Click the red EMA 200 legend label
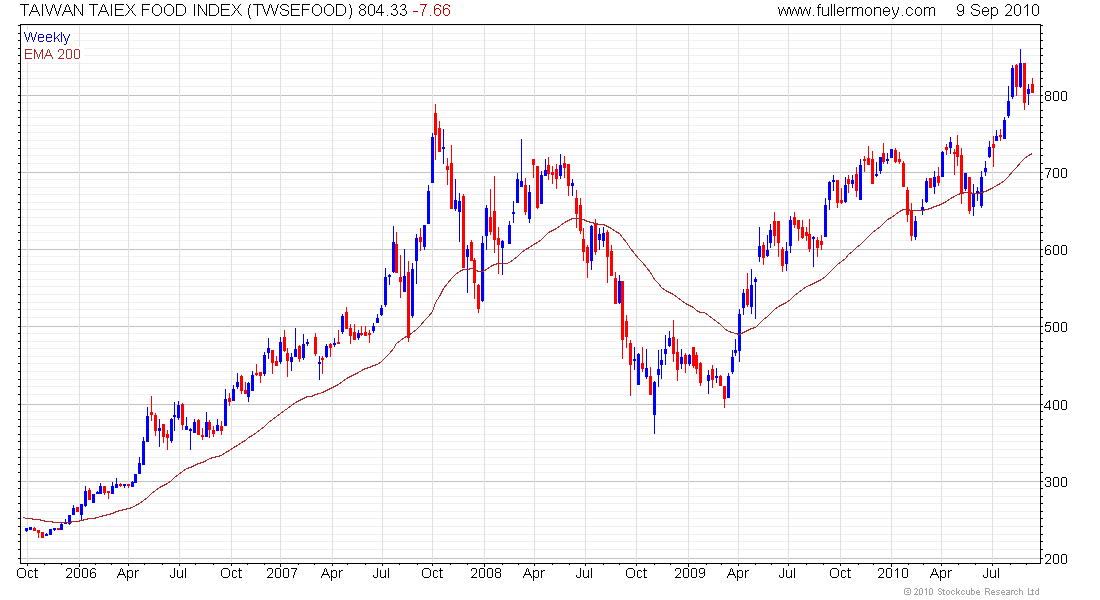 52,54
